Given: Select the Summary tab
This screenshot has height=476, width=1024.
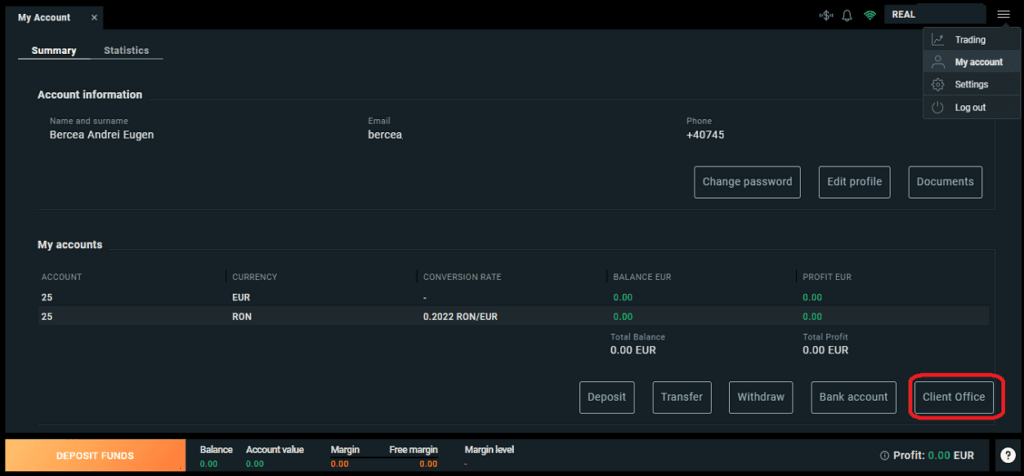Looking at the screenshot, I should click(x=54, y=50).
